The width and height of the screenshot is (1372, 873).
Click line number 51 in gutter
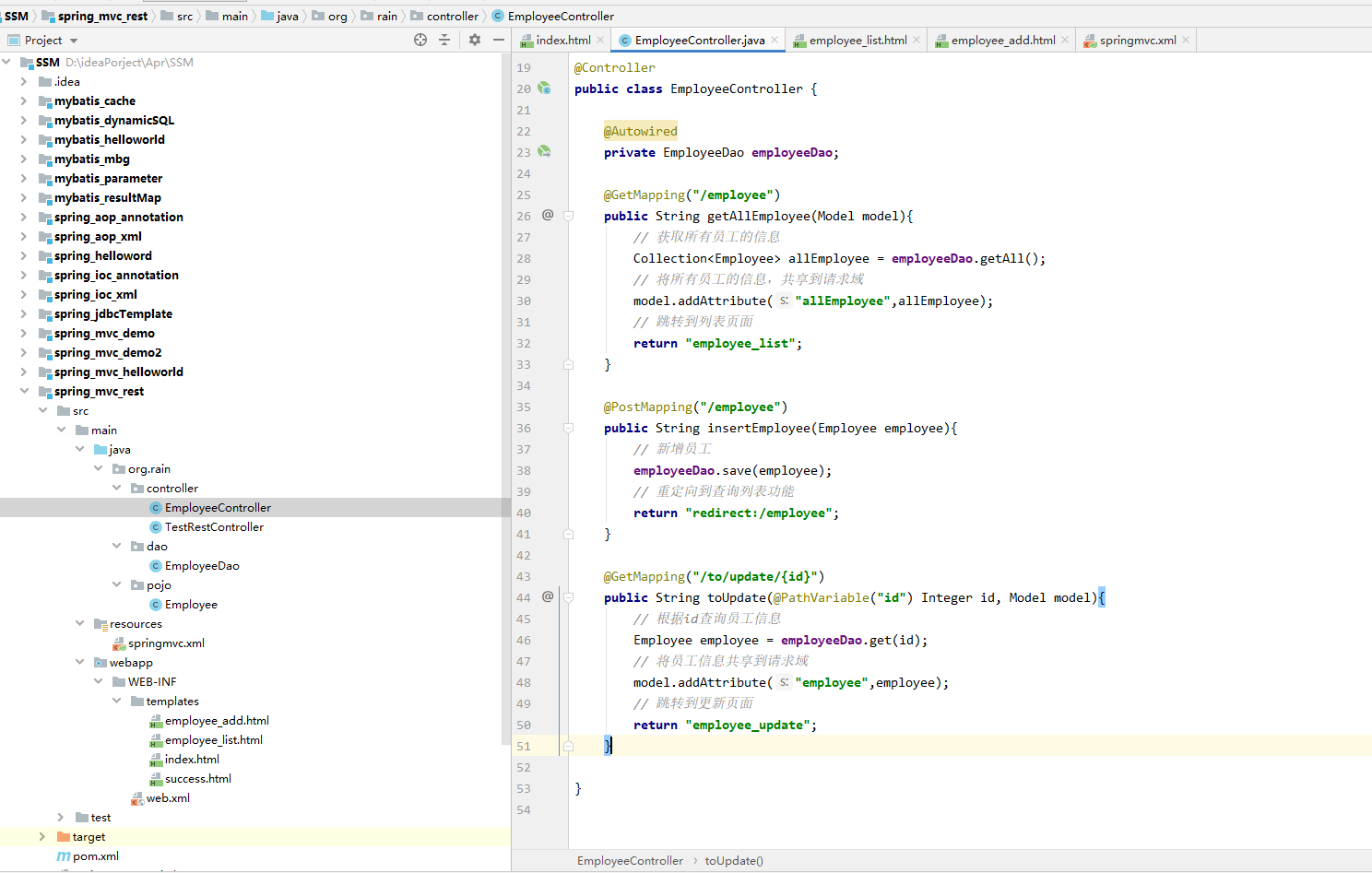[x=524, y=746]
